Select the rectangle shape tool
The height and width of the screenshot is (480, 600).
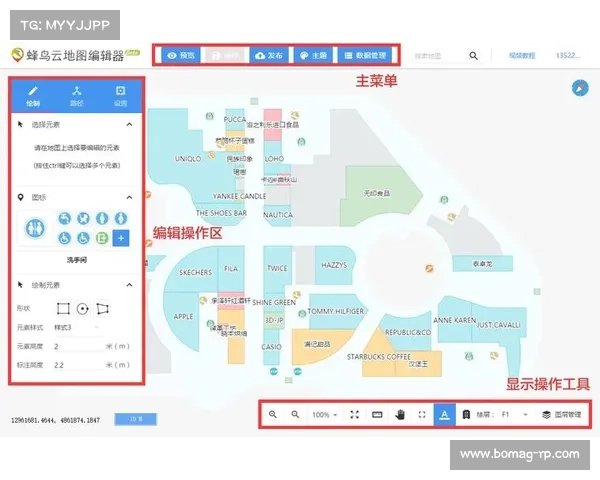pyautogui.click(x=63, y=308)
